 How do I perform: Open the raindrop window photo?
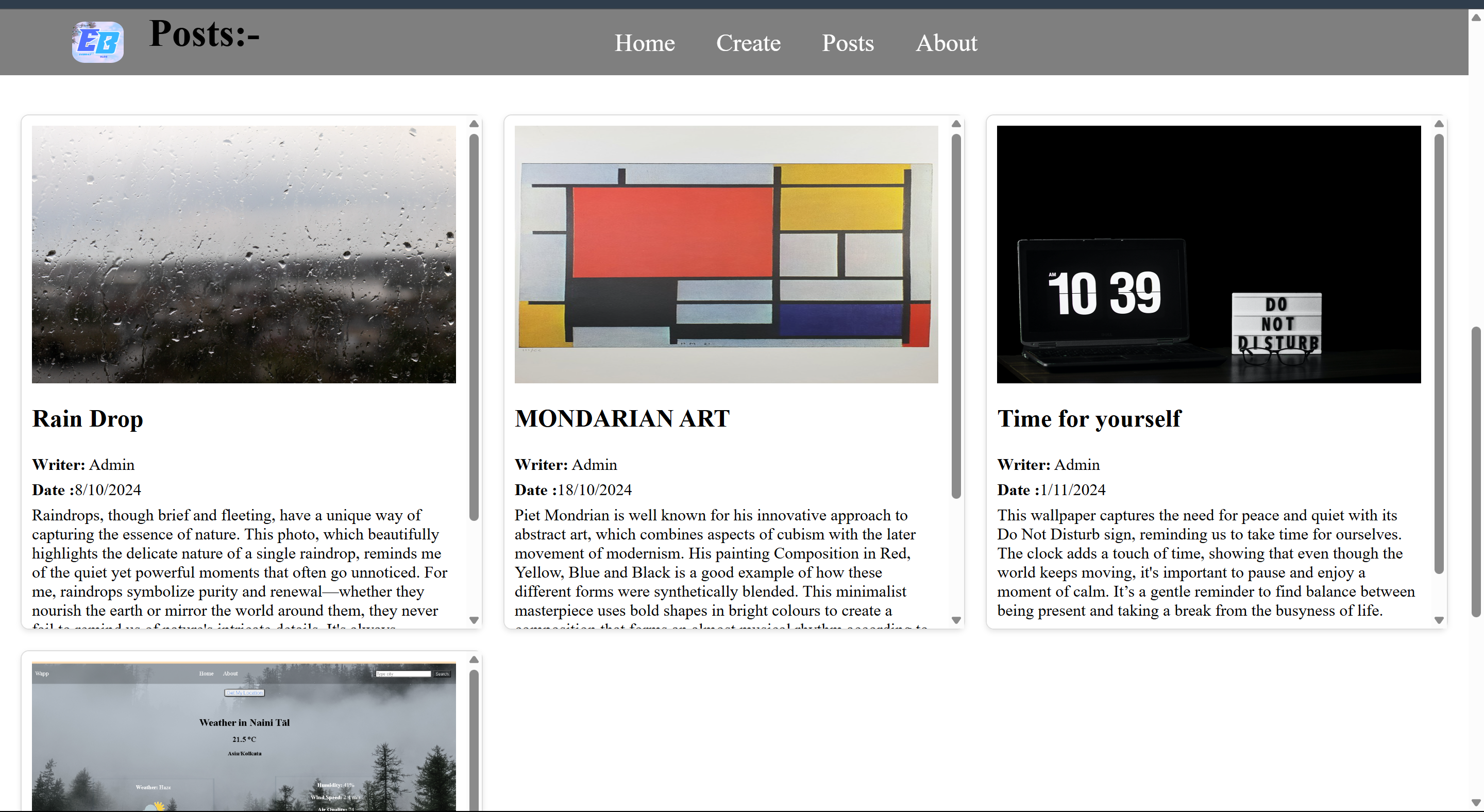tap(244, 254)
